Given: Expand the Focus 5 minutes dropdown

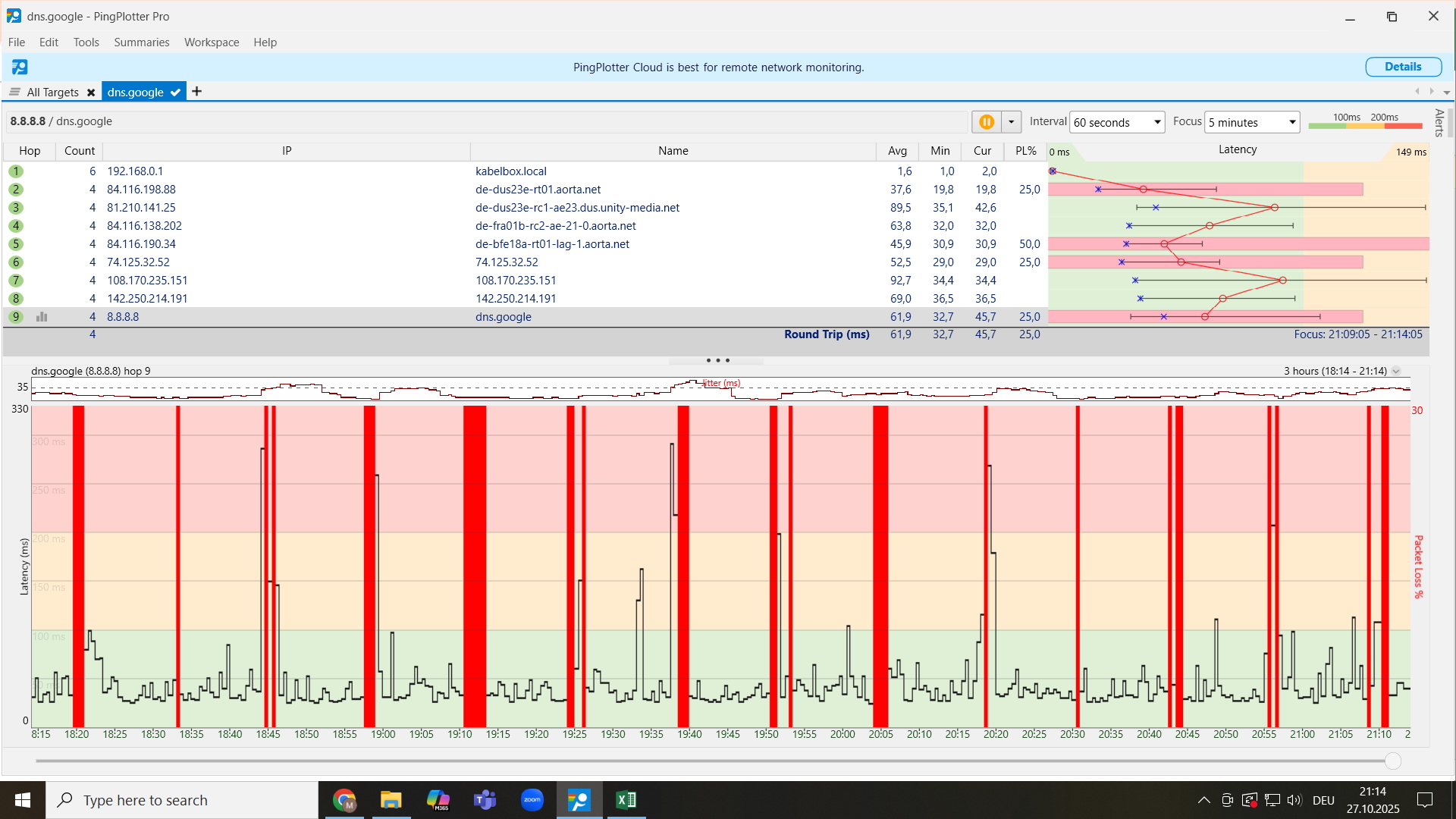Looking at the screenshot, I should (1291, 122).
